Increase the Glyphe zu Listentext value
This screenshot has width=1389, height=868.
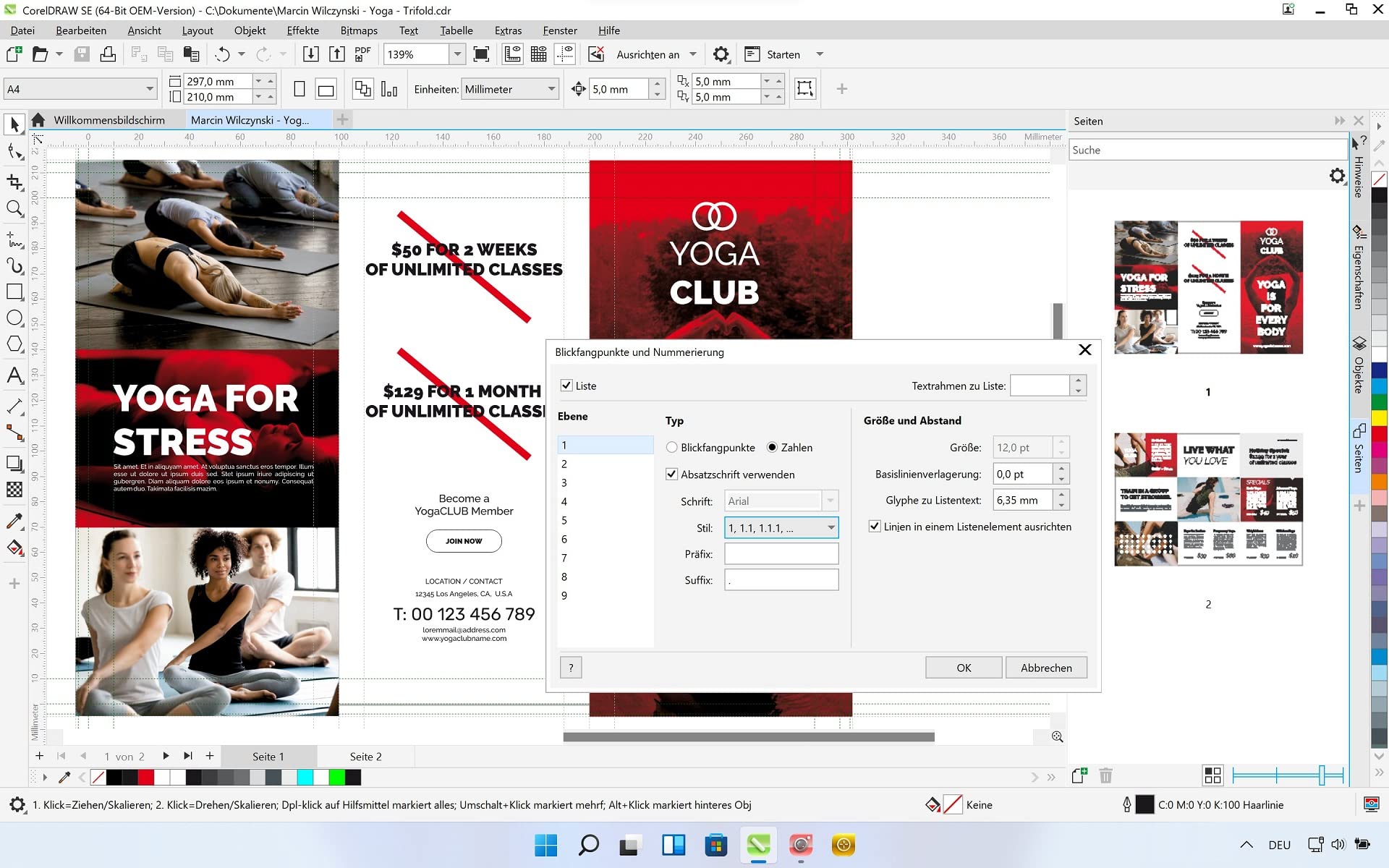click(1061, 495)
